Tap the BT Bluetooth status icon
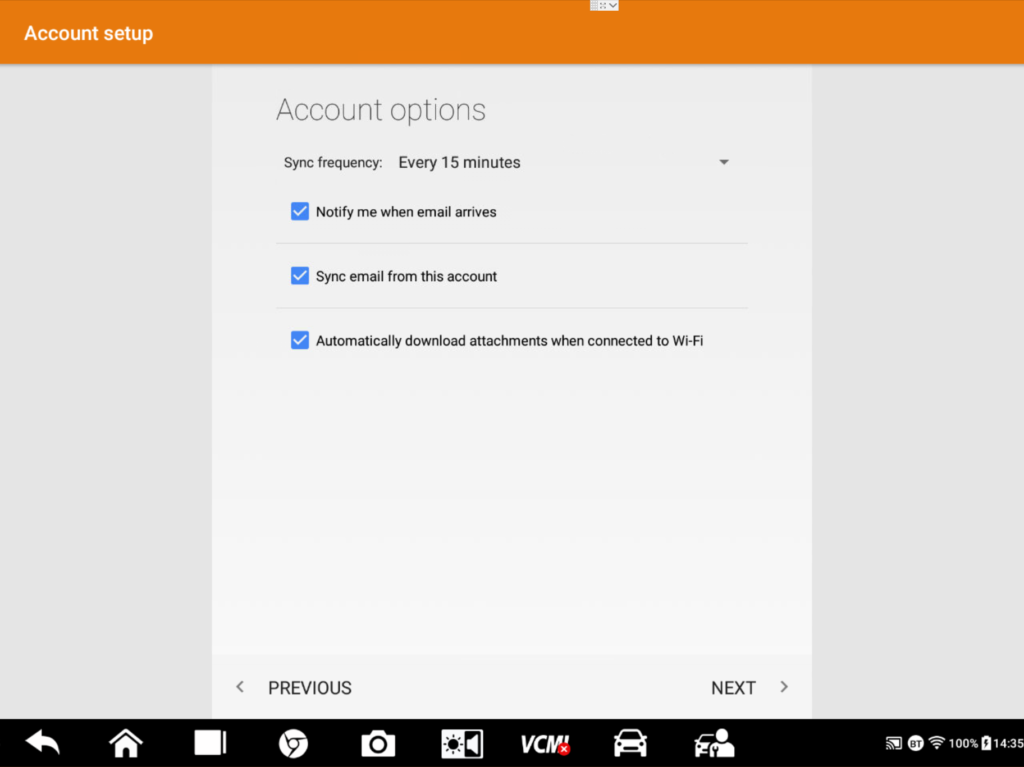1024x767 pixels. click(916, 743)
